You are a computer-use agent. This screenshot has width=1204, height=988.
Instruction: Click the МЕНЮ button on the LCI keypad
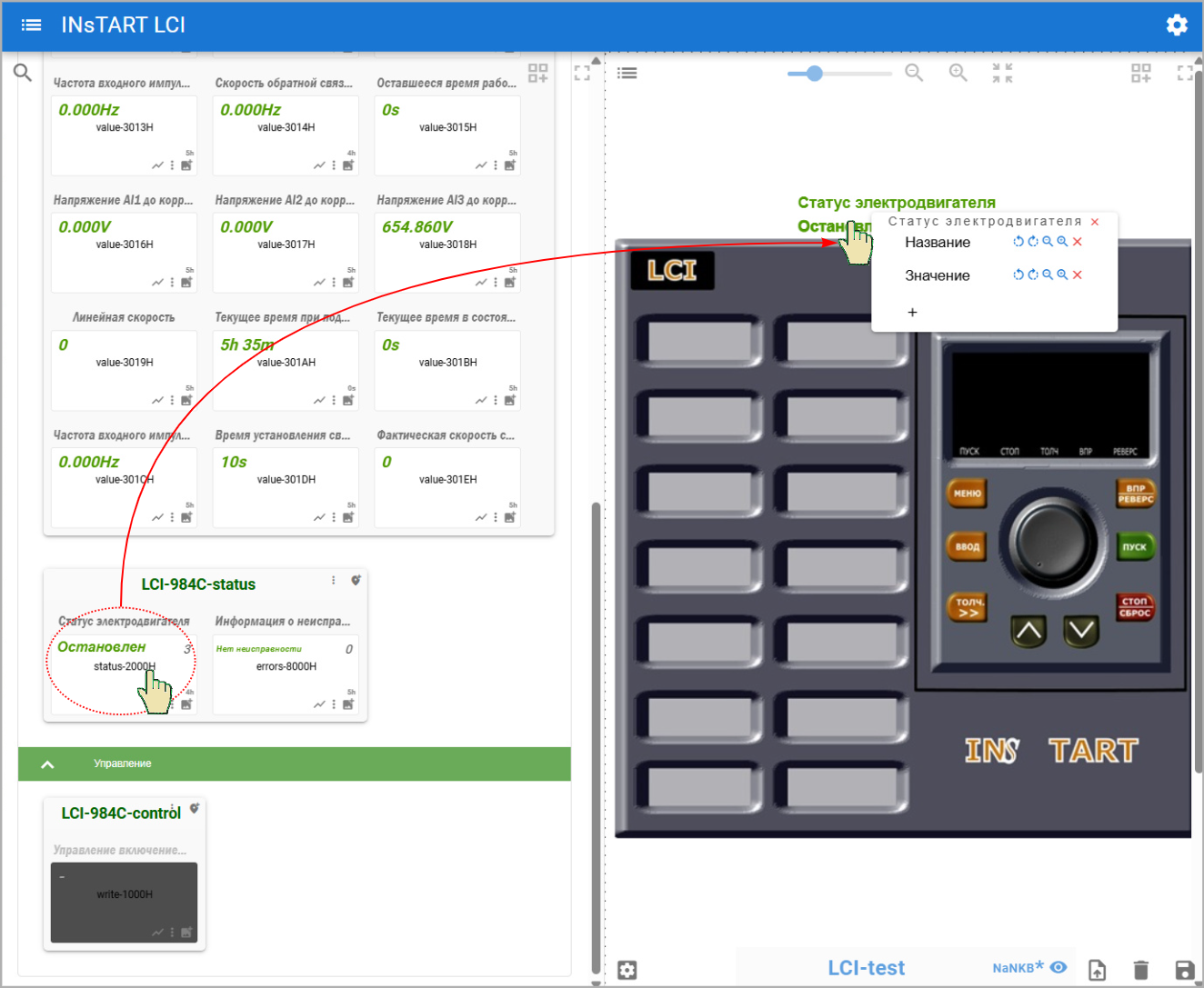coord(968,494)
